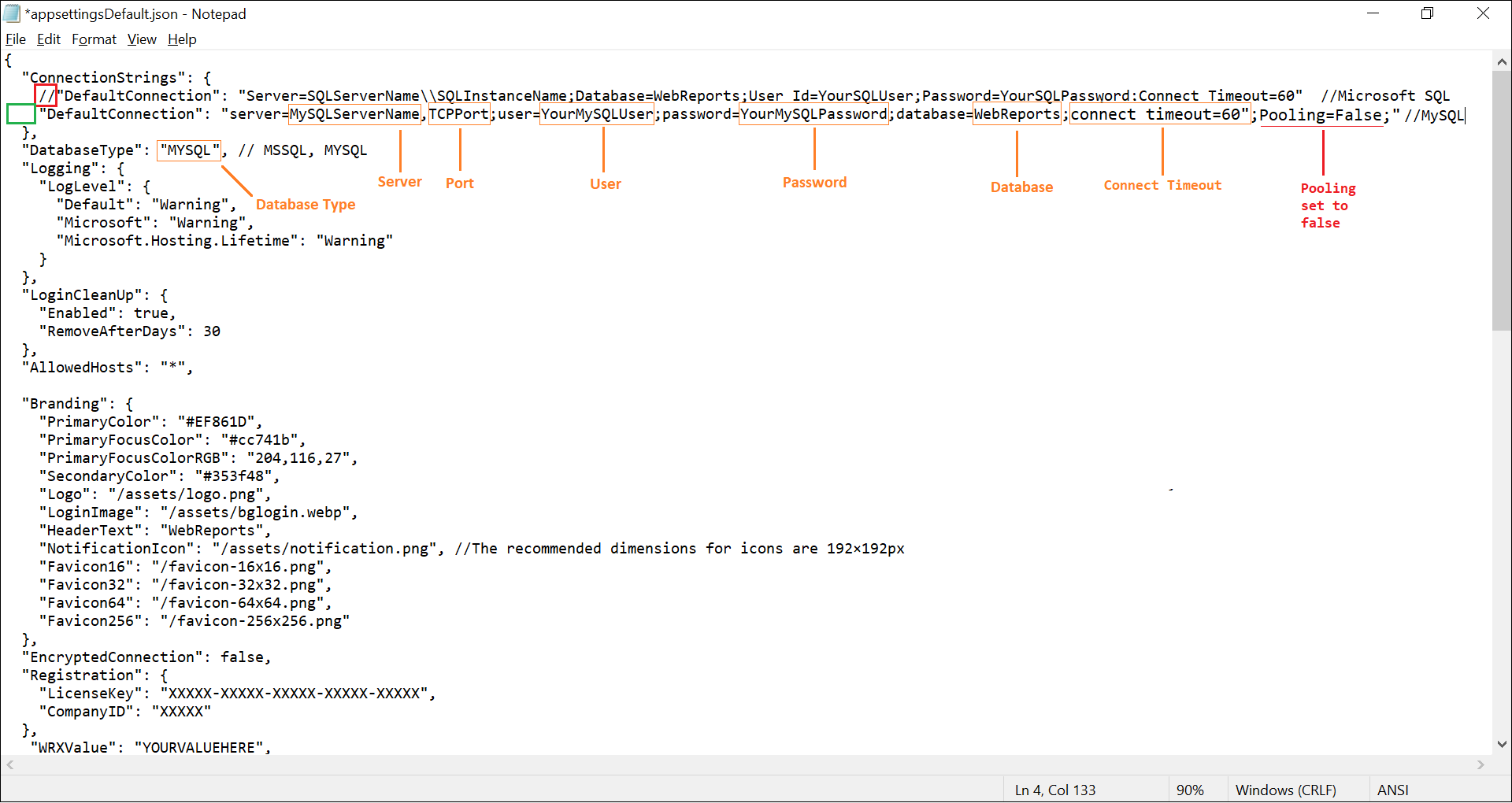This screenshot has width=1512, height=803.
Task: Click the vertical scrollbar down arrow
Action: [x=1502, y=744]
